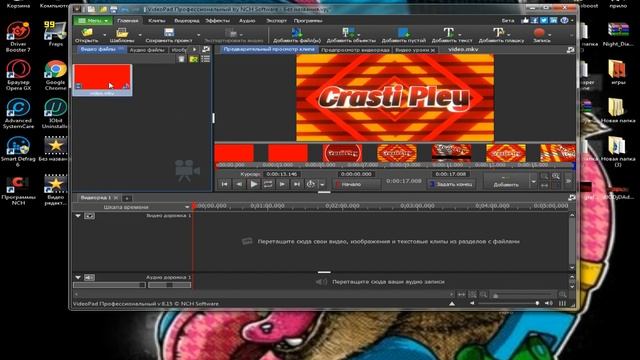Switch to the Аудио файлы bin tab
The height and width of the screenshot is (360, 640).
[147, 50]
